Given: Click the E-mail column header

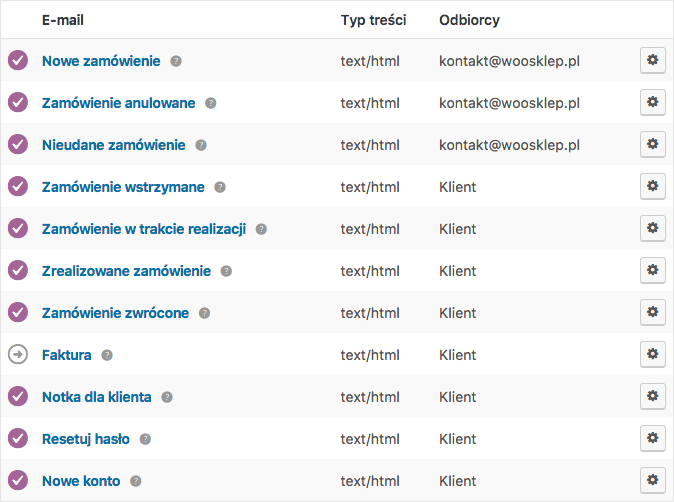Looking at the screenshot, I should click(x=63, y=20).
